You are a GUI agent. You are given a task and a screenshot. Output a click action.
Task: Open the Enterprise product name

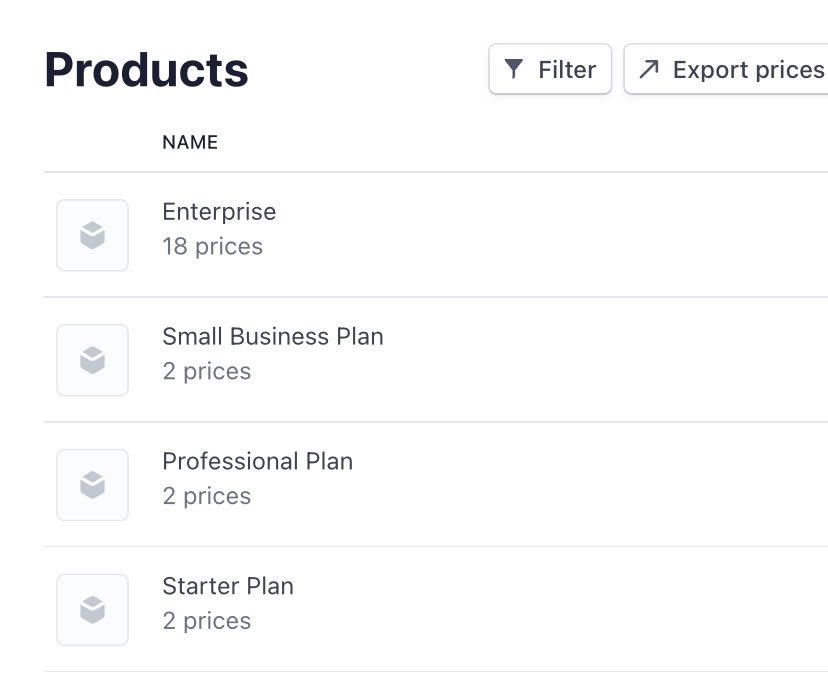pyautogui.click(x=219, y=212)
